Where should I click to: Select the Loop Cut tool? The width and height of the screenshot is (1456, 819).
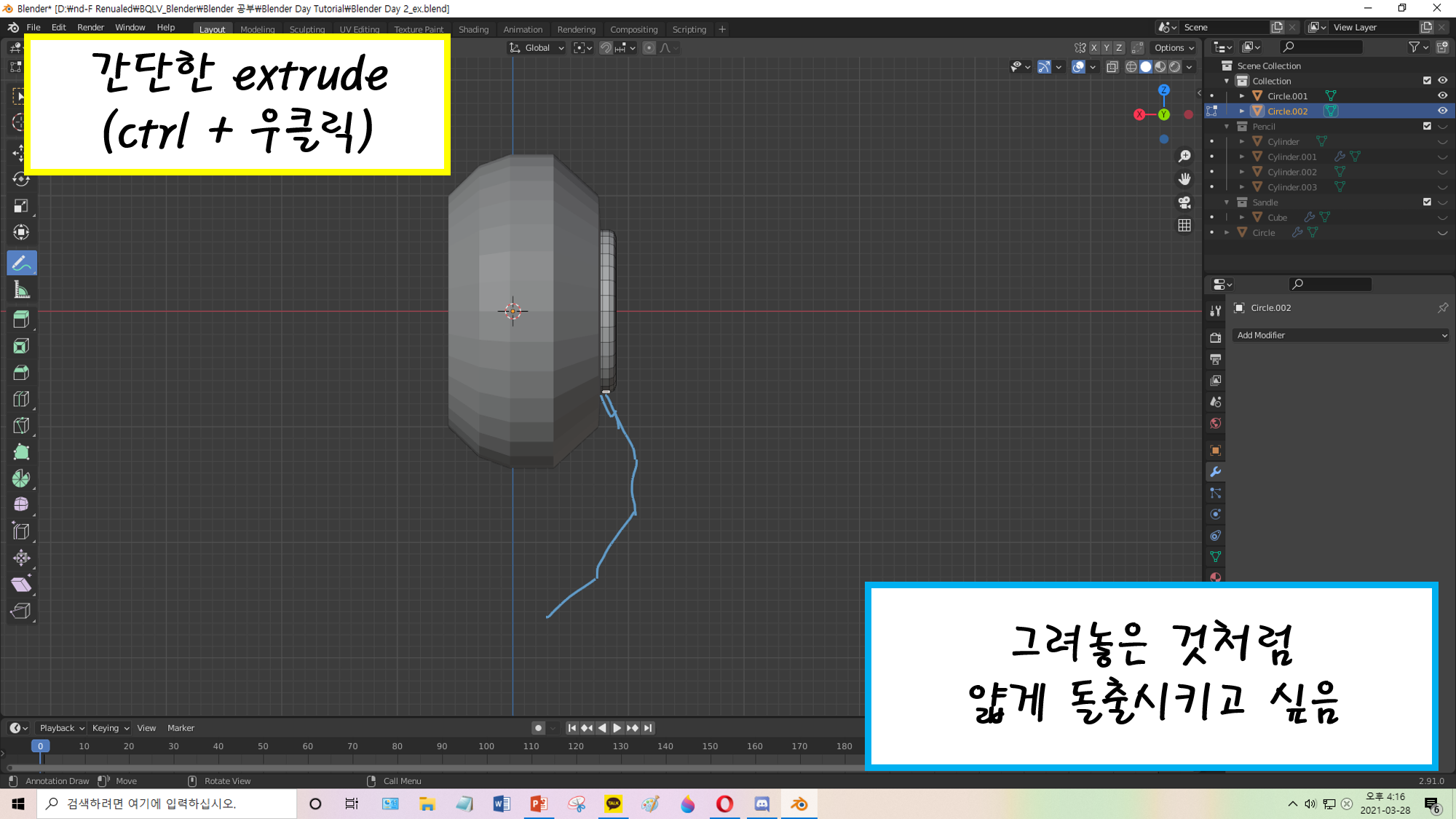coord(21,399)
